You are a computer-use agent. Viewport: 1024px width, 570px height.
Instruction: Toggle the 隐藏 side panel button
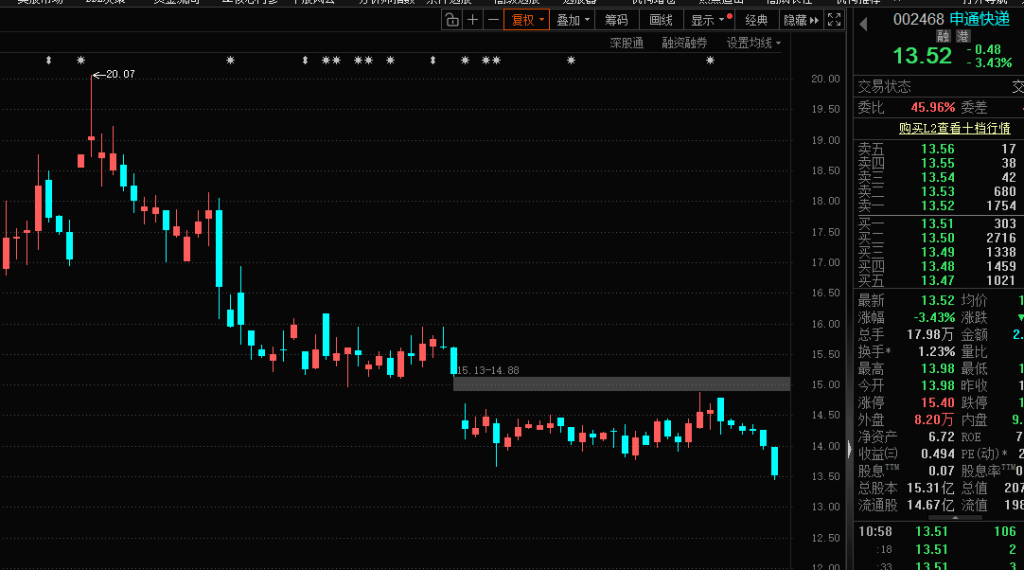[800, 20]
